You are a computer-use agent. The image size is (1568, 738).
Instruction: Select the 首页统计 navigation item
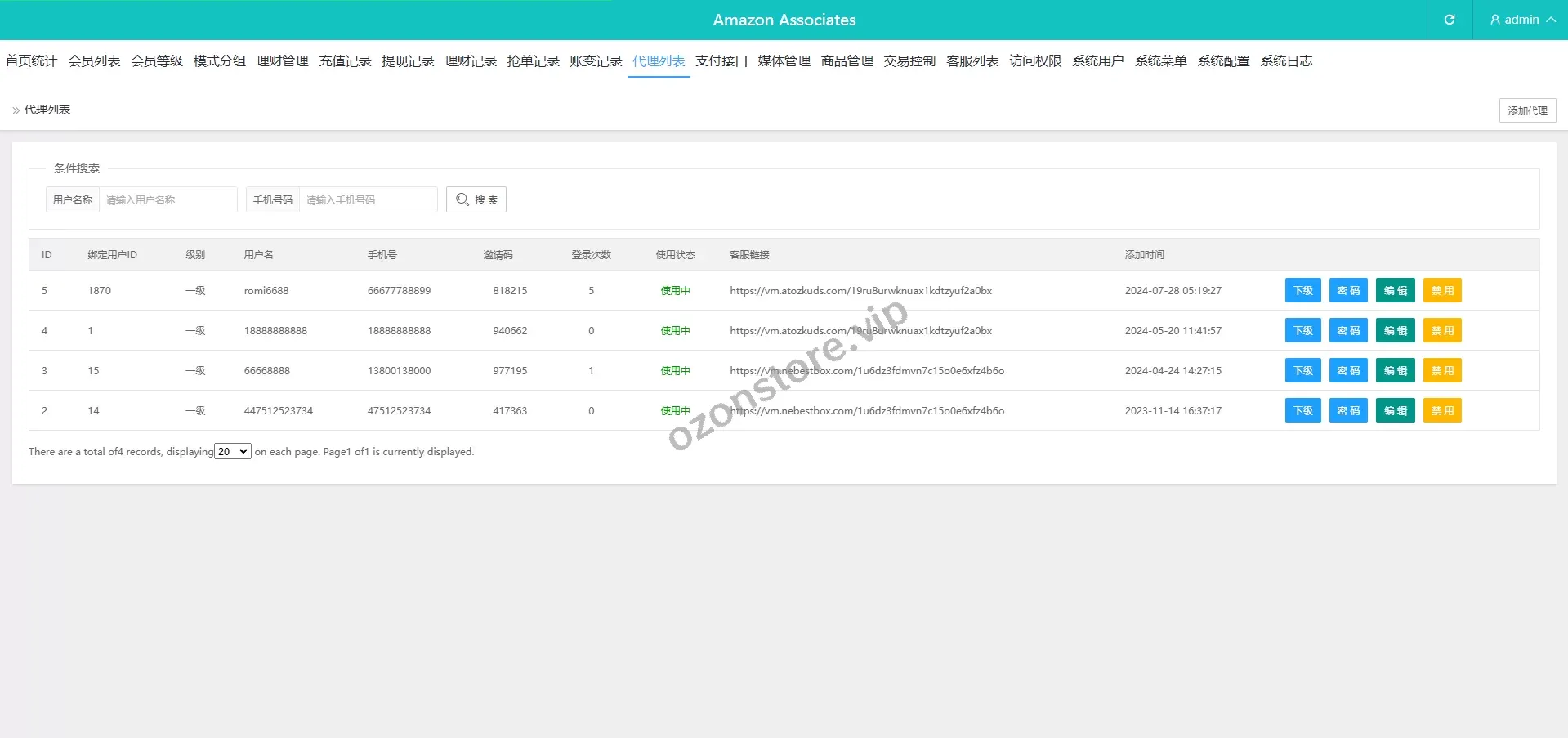(31, 61)
